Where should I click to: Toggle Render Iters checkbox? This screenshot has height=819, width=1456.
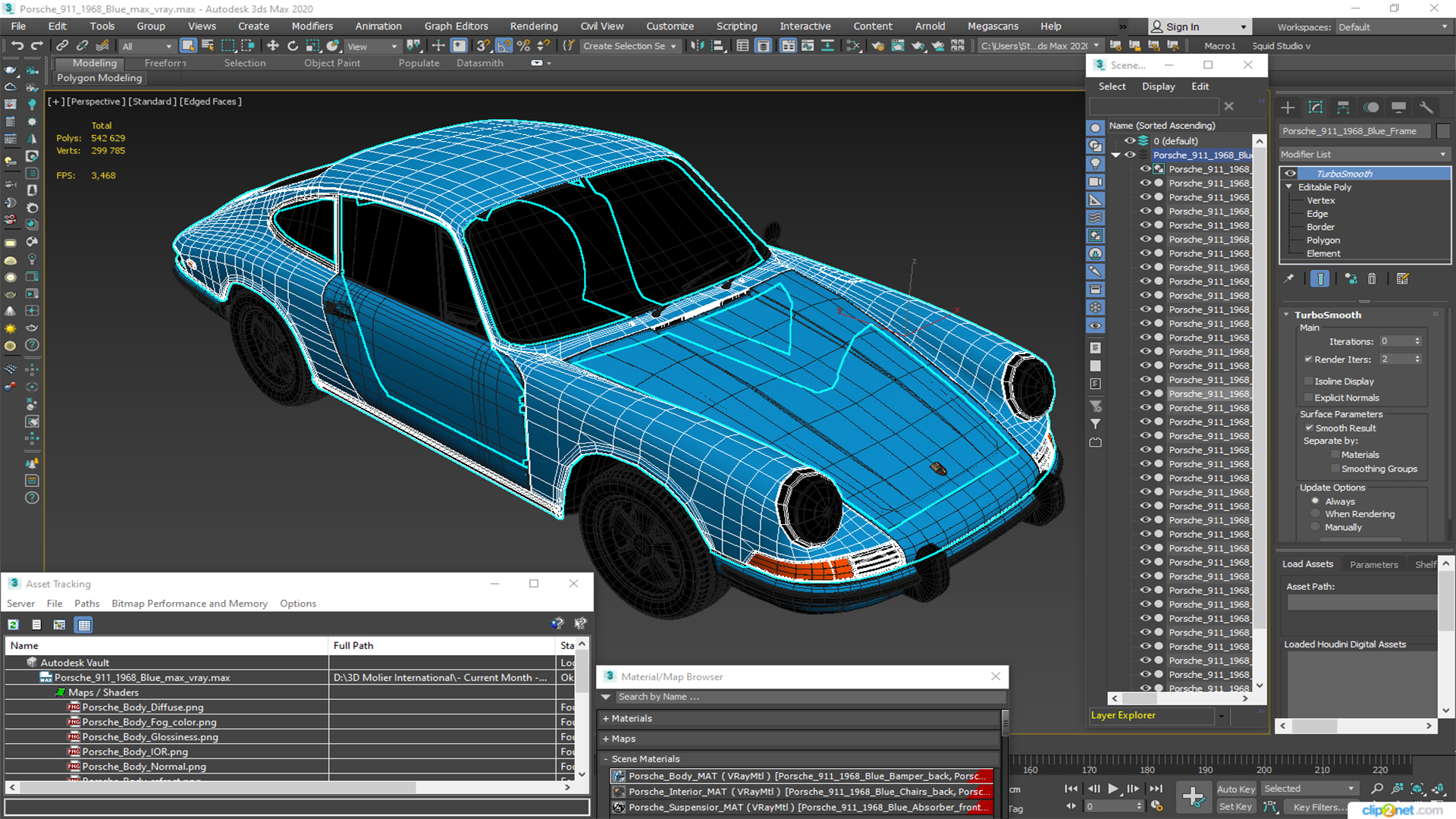[1308, 359]
